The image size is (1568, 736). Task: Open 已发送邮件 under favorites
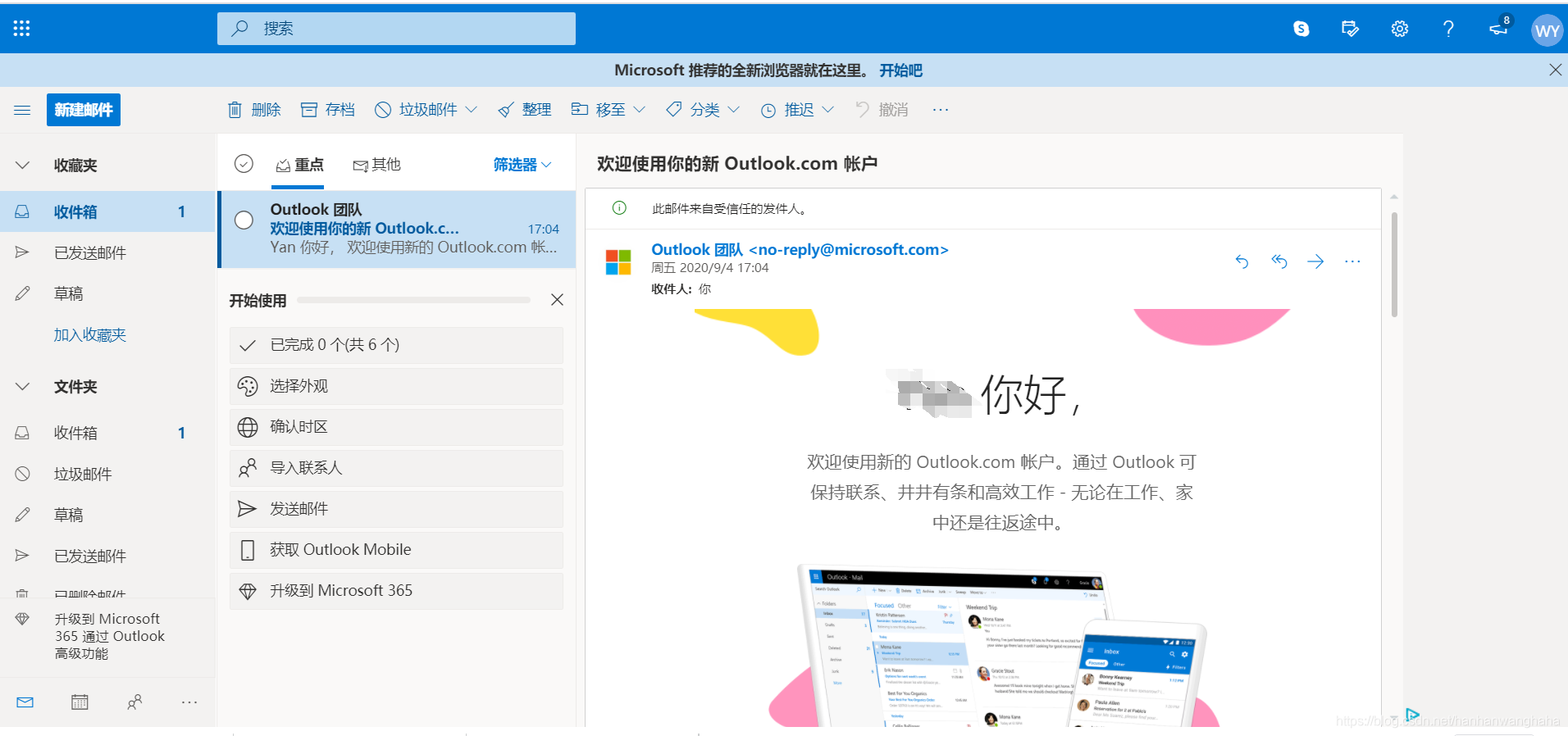107,252
